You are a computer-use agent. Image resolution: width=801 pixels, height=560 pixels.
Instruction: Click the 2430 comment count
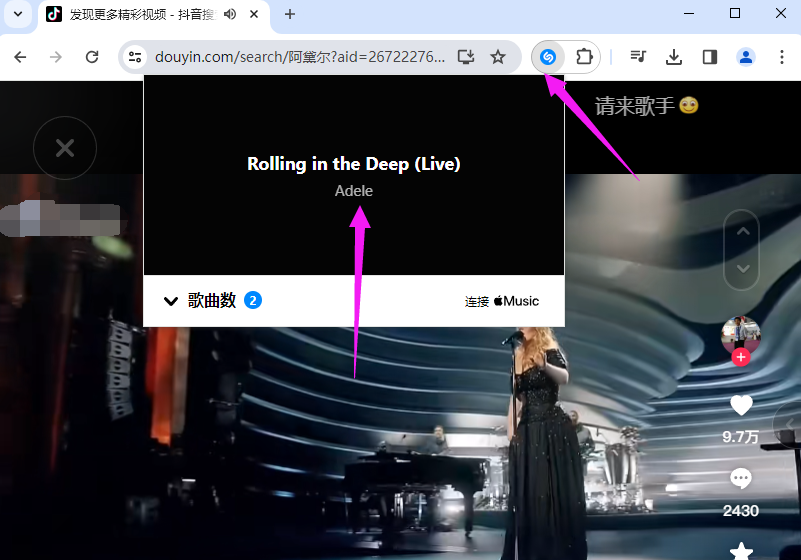click(x=741, y=510)
